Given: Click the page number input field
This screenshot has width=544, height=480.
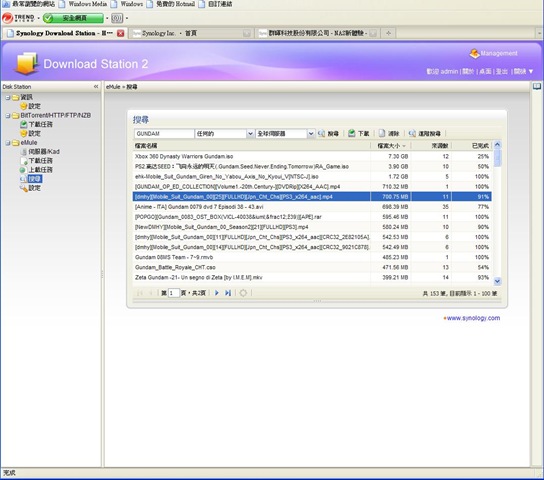Looking at the screenshot, I should (x=173, y=293).
